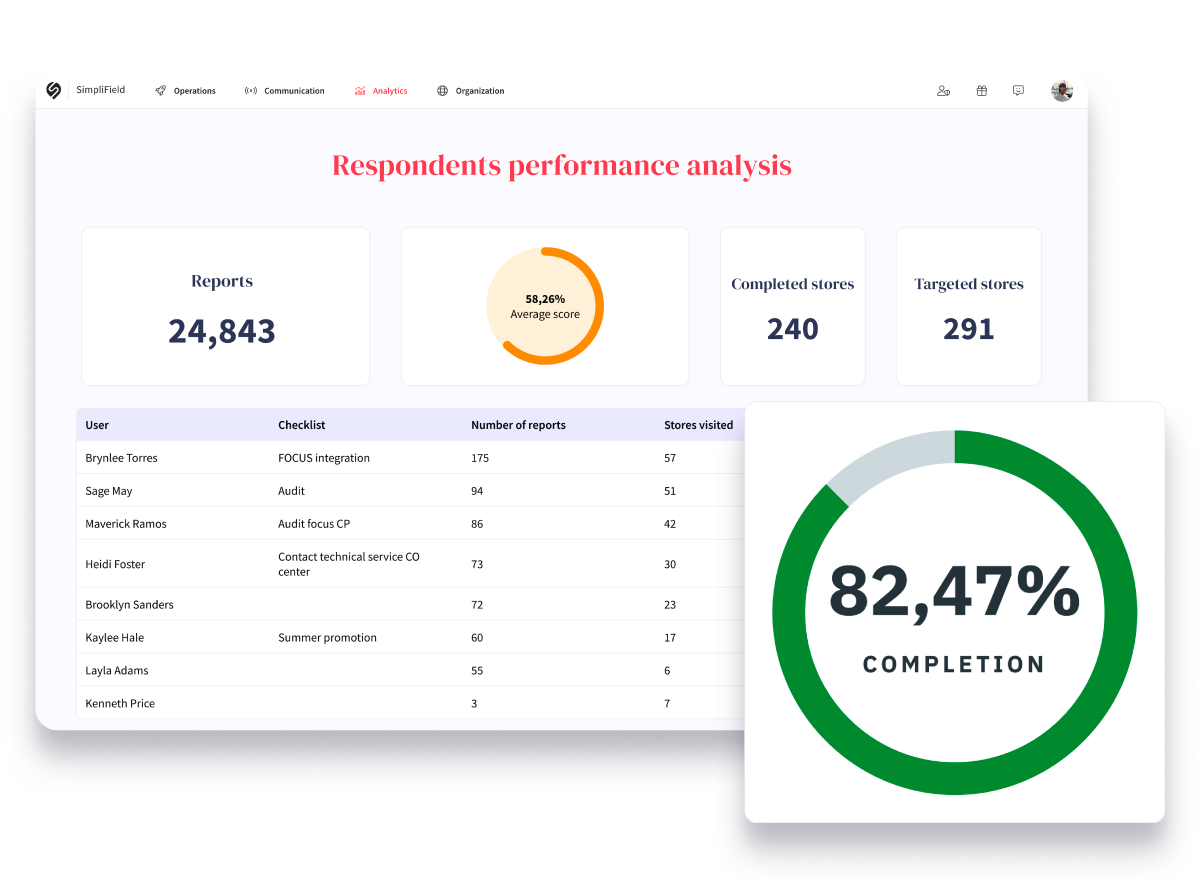Select user Maverick Ramos
Image resolution: width=1200 pixels, height=887 pixels.
click(x=126, y=524)
